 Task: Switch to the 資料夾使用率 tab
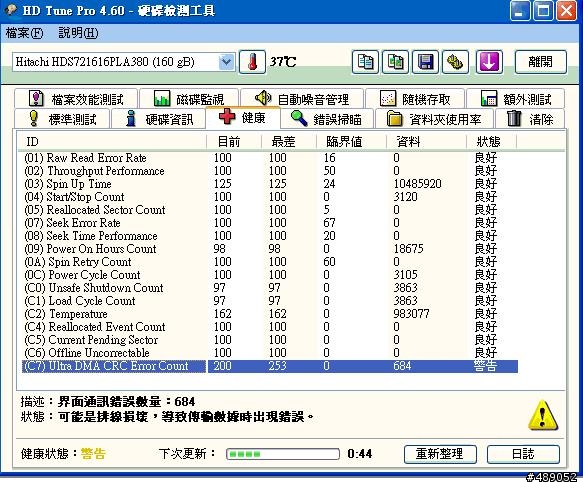tap(434, 119)
